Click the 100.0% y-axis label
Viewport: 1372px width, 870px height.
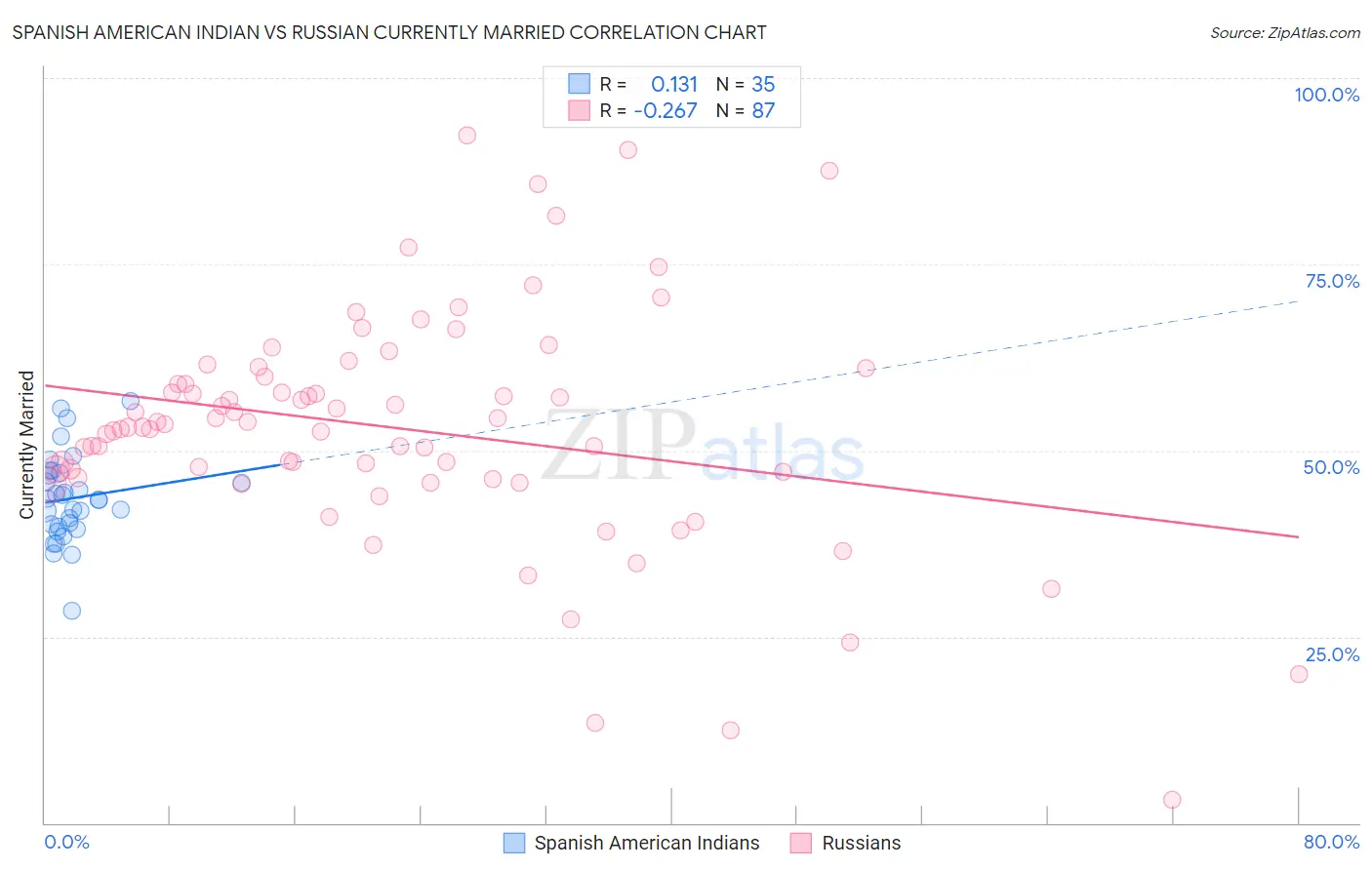(1326, 95)
